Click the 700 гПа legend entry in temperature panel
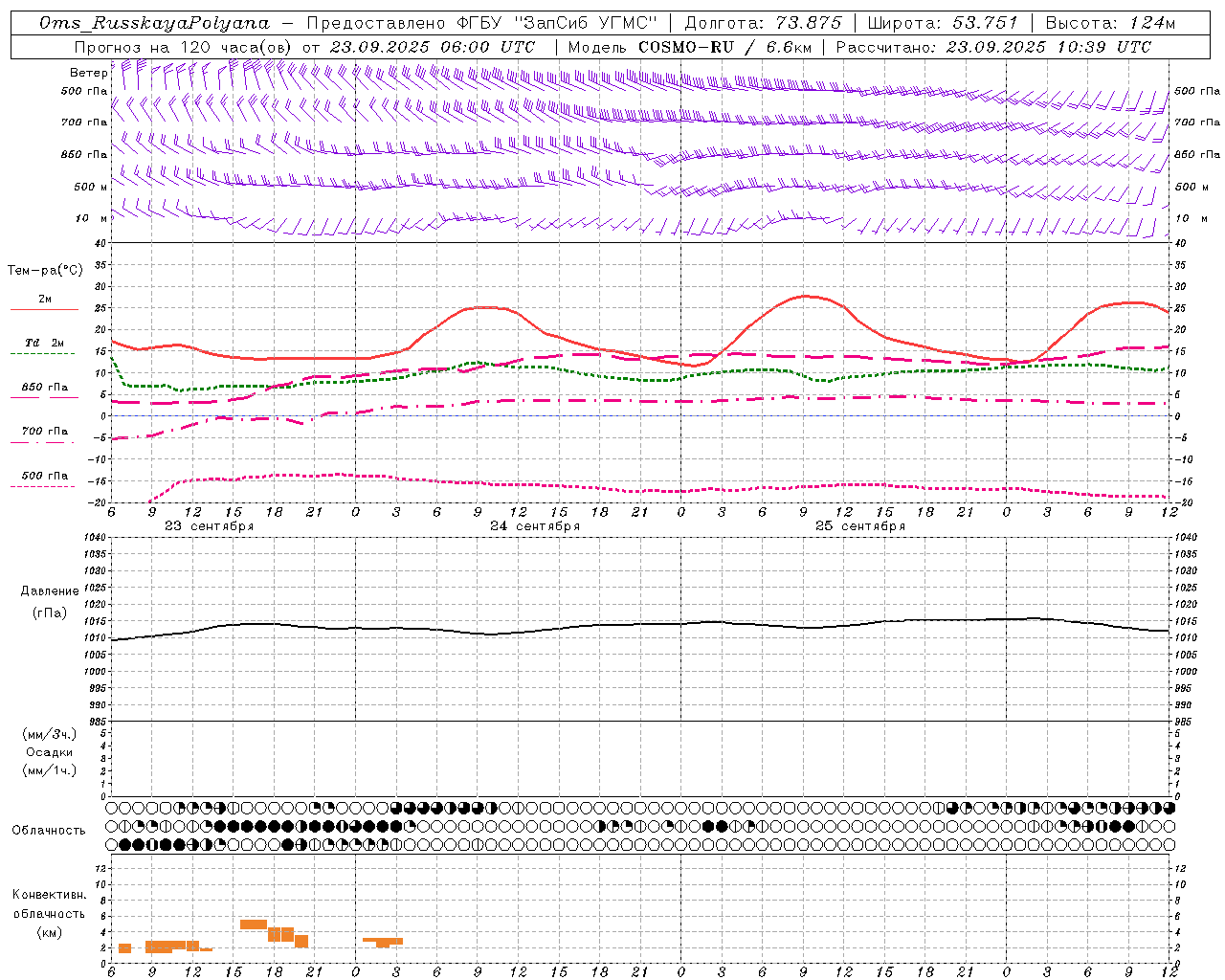This screenshot has width=1225, height=980. pos(45,431)
